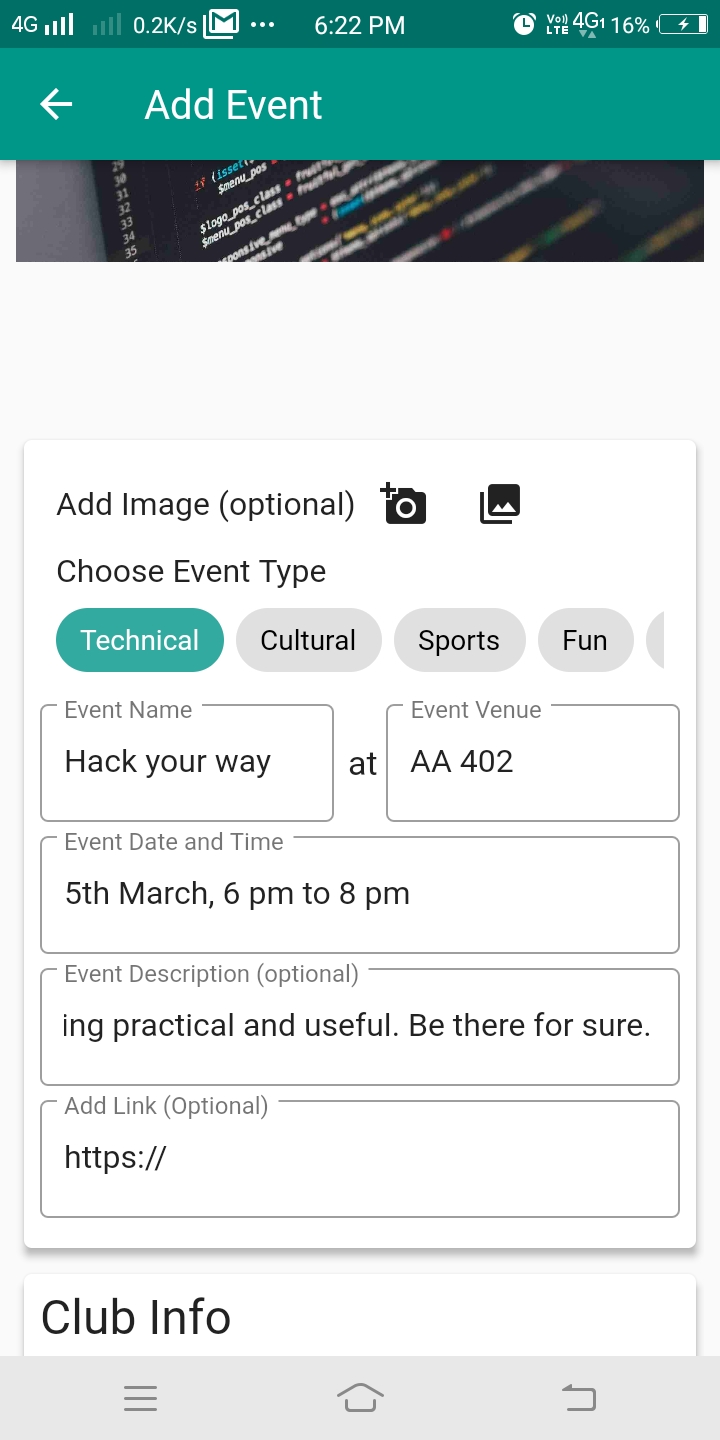Edit the Event Description field
The width and height of the screenshot is (720, 1440).
(x=360, y=1027)
